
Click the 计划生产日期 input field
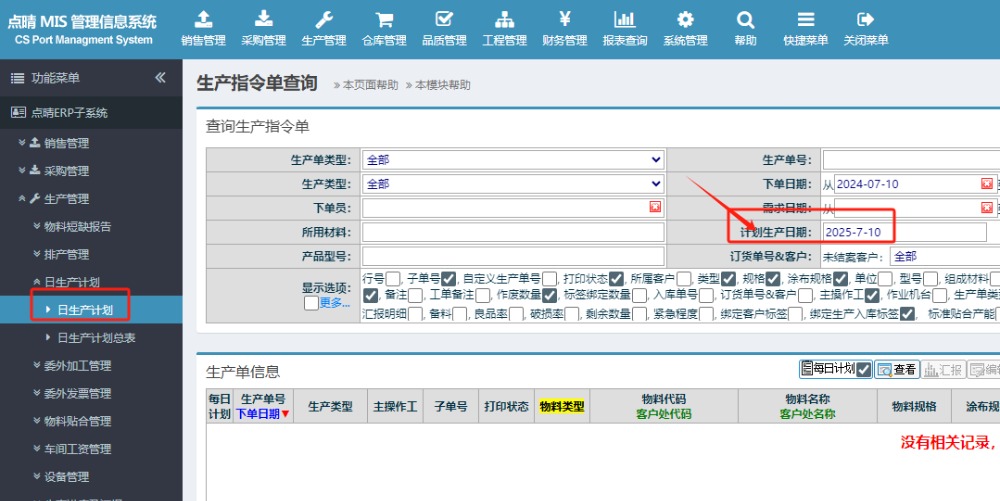click(x=903, y=232)
